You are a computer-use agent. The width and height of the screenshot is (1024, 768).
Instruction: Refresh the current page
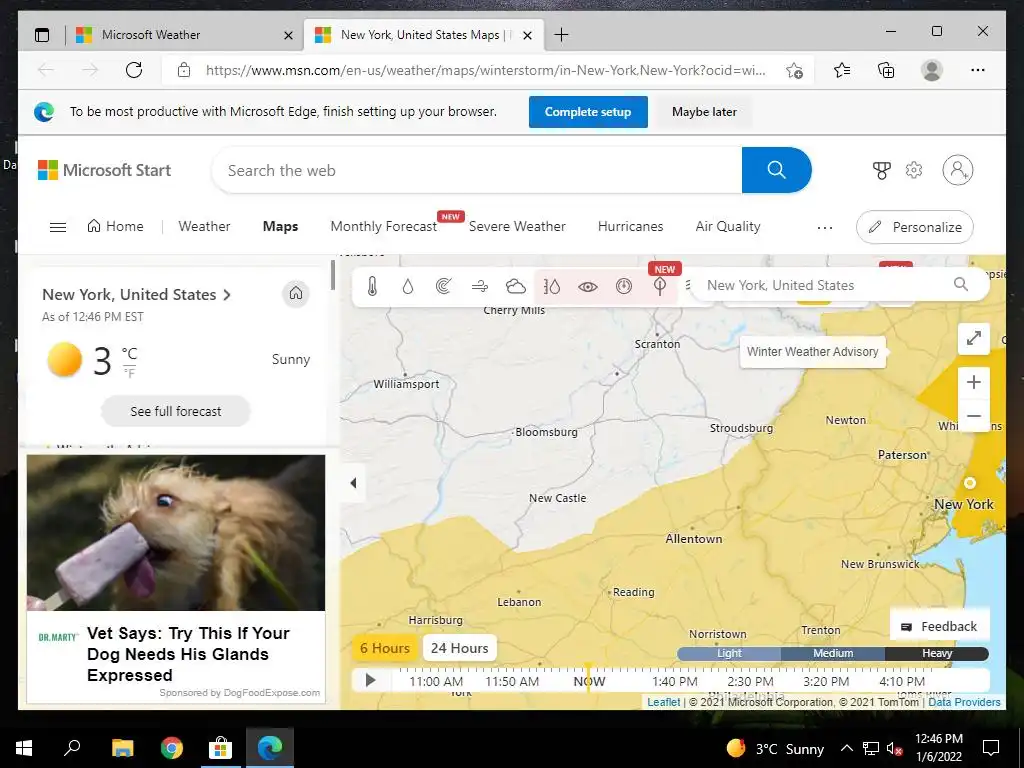pos(134,70)
